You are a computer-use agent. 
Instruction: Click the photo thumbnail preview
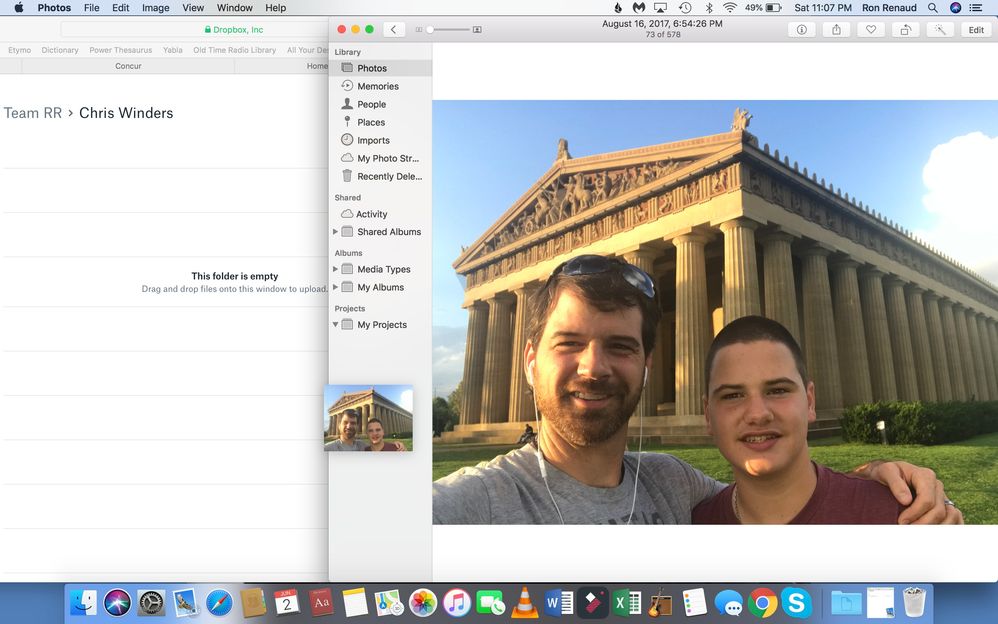(x=368, y=417)
